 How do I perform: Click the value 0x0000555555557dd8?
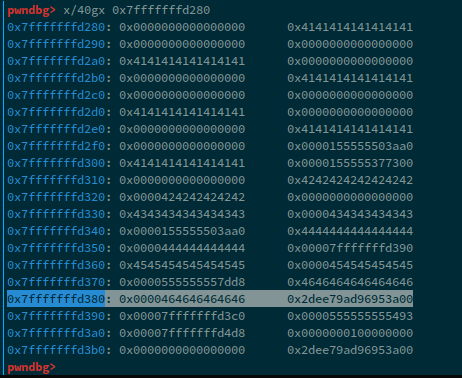tap(182, 282)
